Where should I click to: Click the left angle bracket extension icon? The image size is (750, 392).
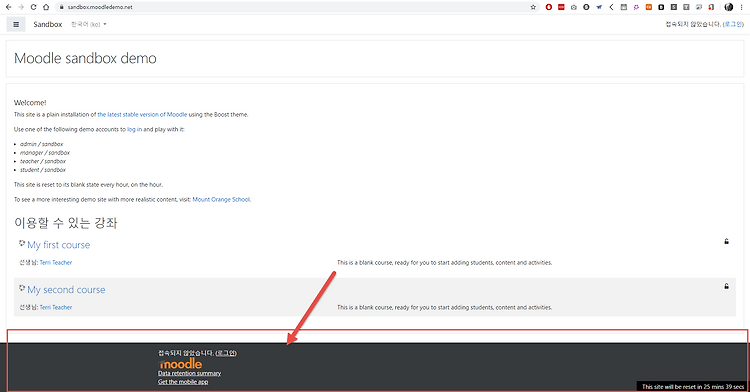click(x=611, y=7)
